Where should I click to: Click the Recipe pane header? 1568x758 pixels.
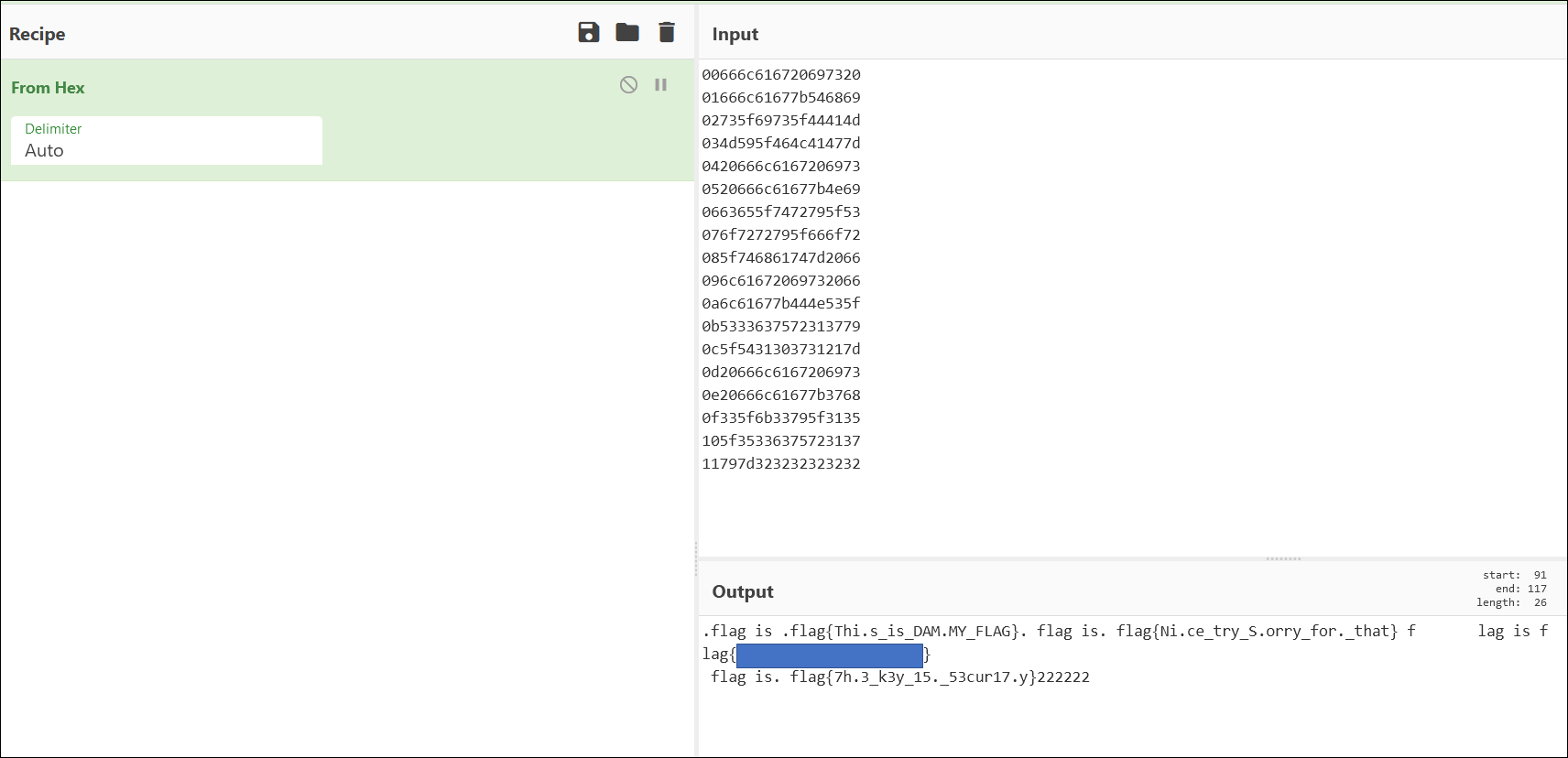[38, 34]
